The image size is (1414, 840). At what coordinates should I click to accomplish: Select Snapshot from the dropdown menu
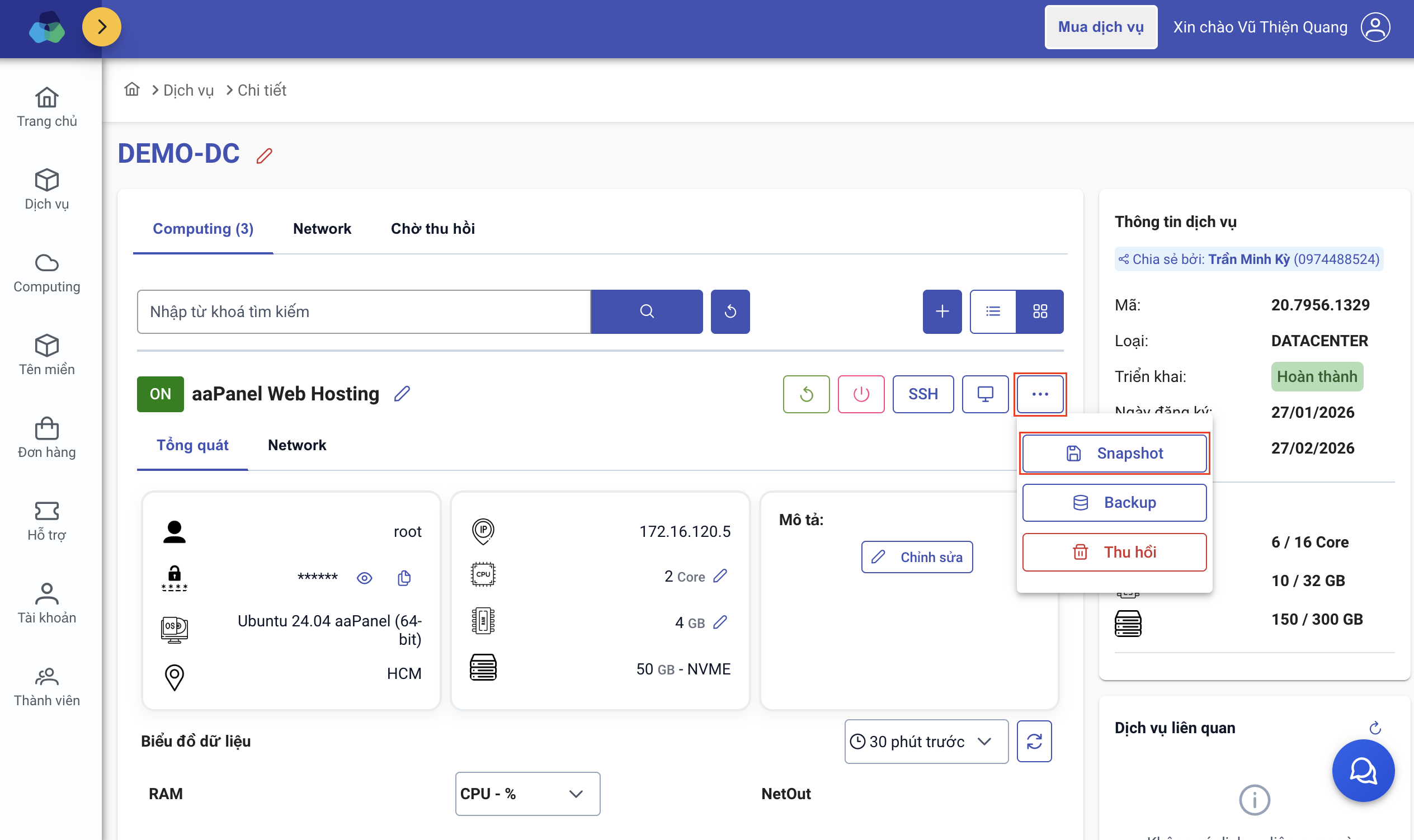pyautogui.click(x=1114, y=453)
